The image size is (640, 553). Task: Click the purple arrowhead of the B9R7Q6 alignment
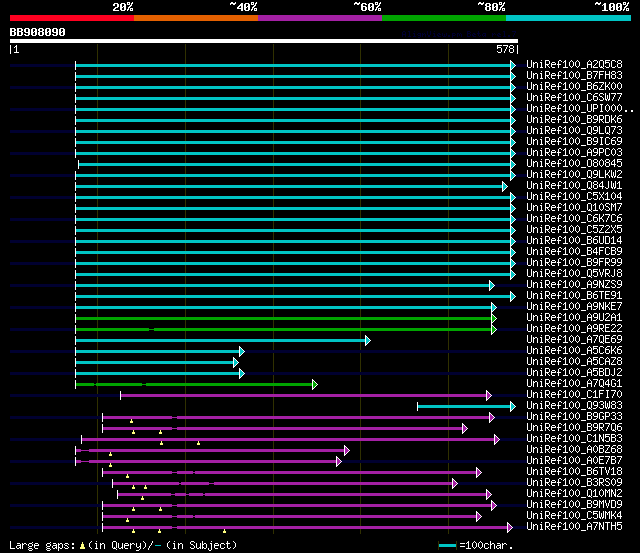[x=465, y=429]
